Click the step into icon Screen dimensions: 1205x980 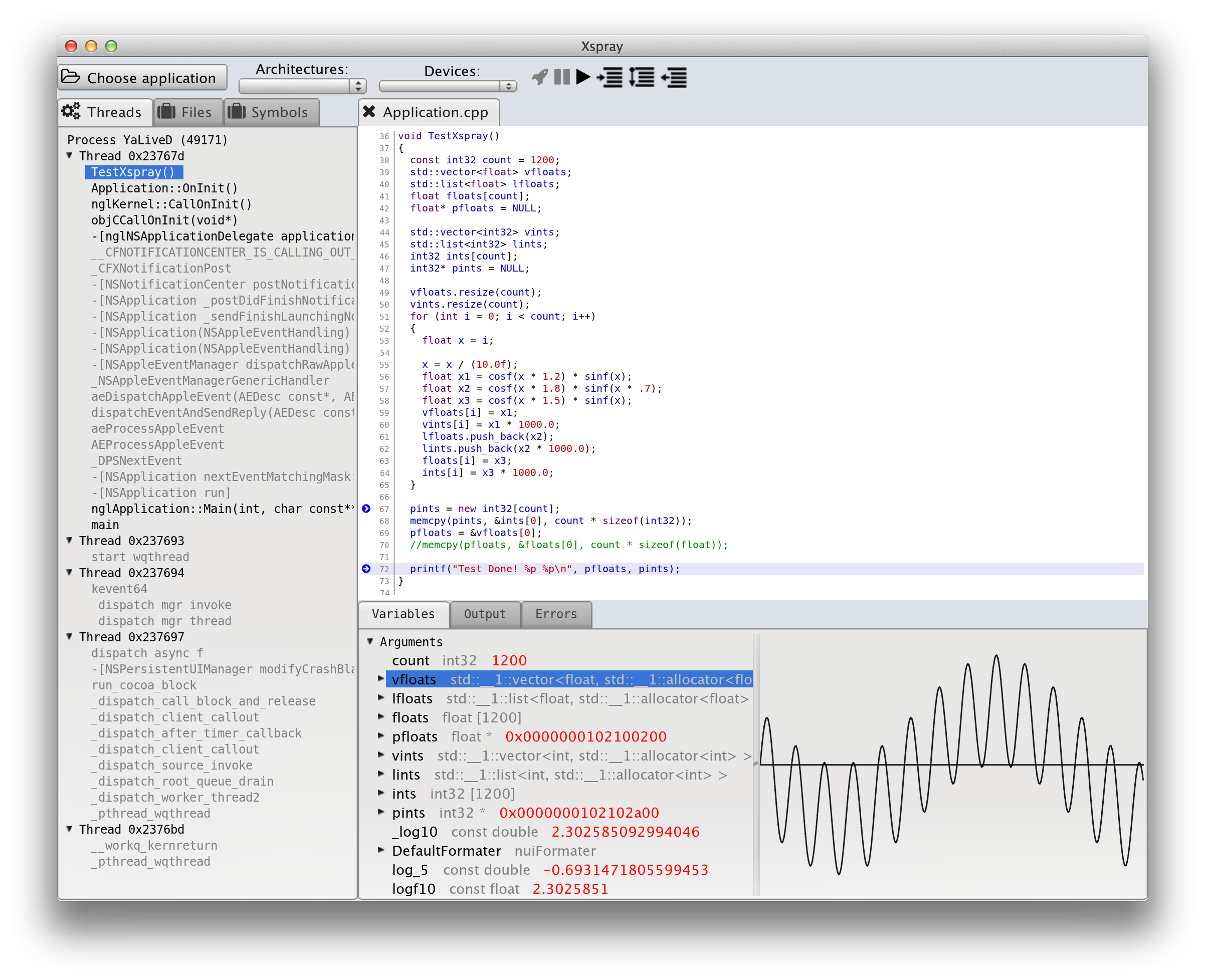pyautogui.click(x=610, y=77)
